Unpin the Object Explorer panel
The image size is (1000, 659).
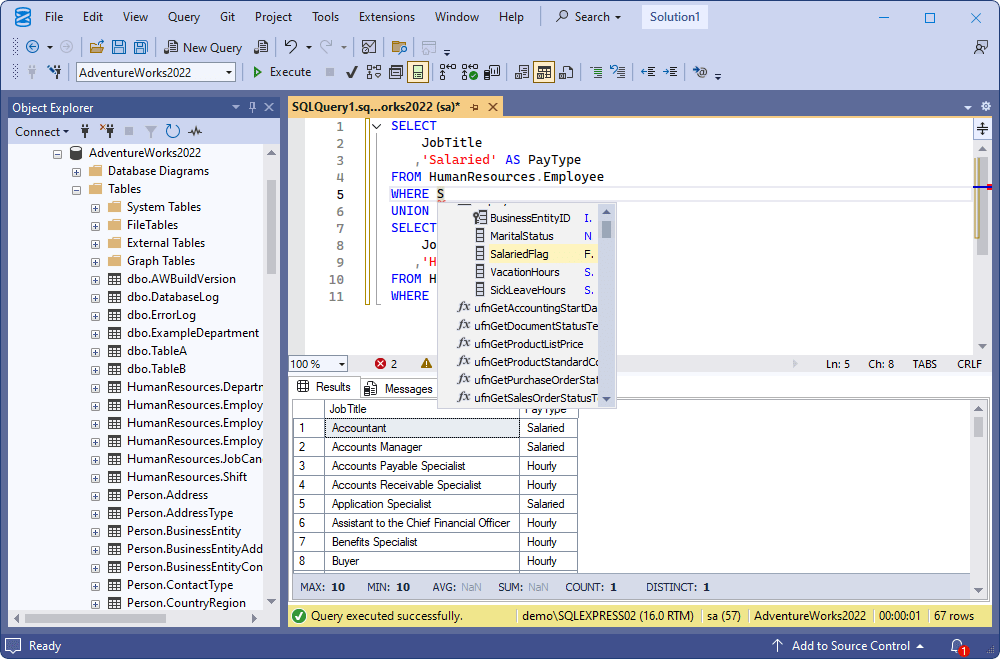click(x=252, y=107)
